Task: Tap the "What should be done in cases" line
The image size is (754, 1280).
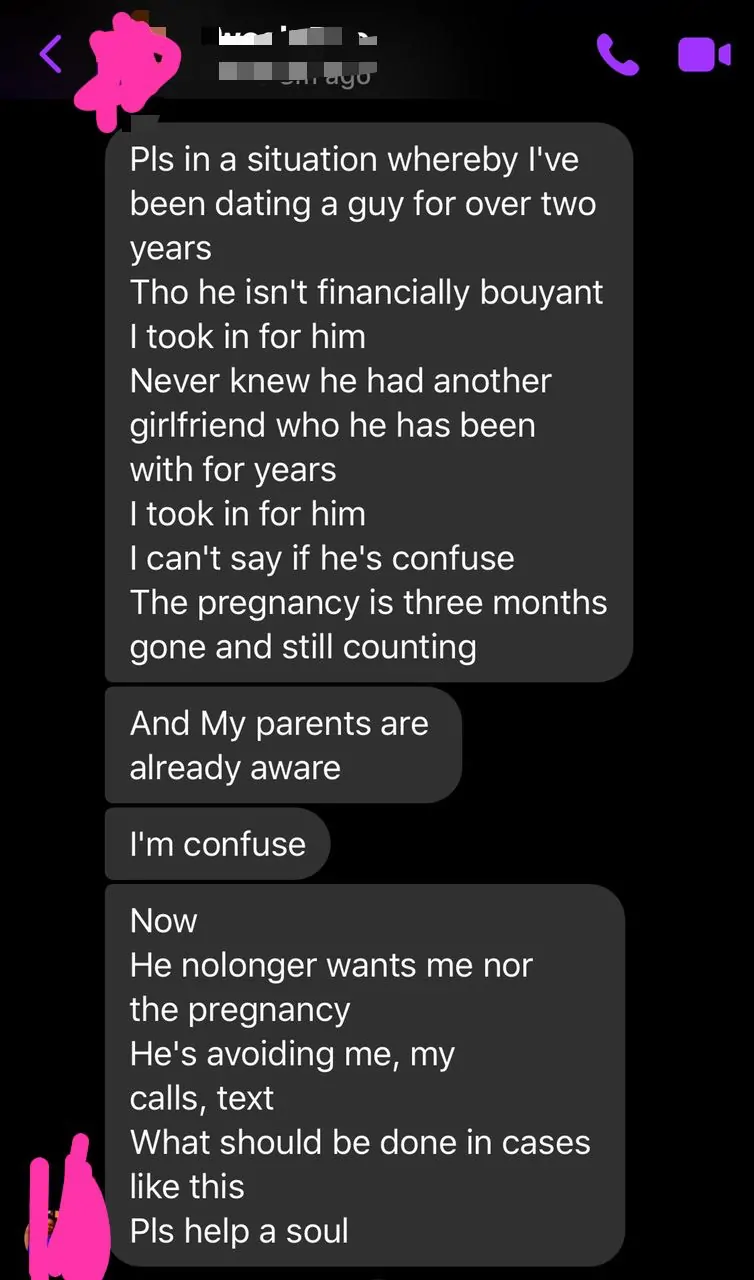Action: (360, 1142)
